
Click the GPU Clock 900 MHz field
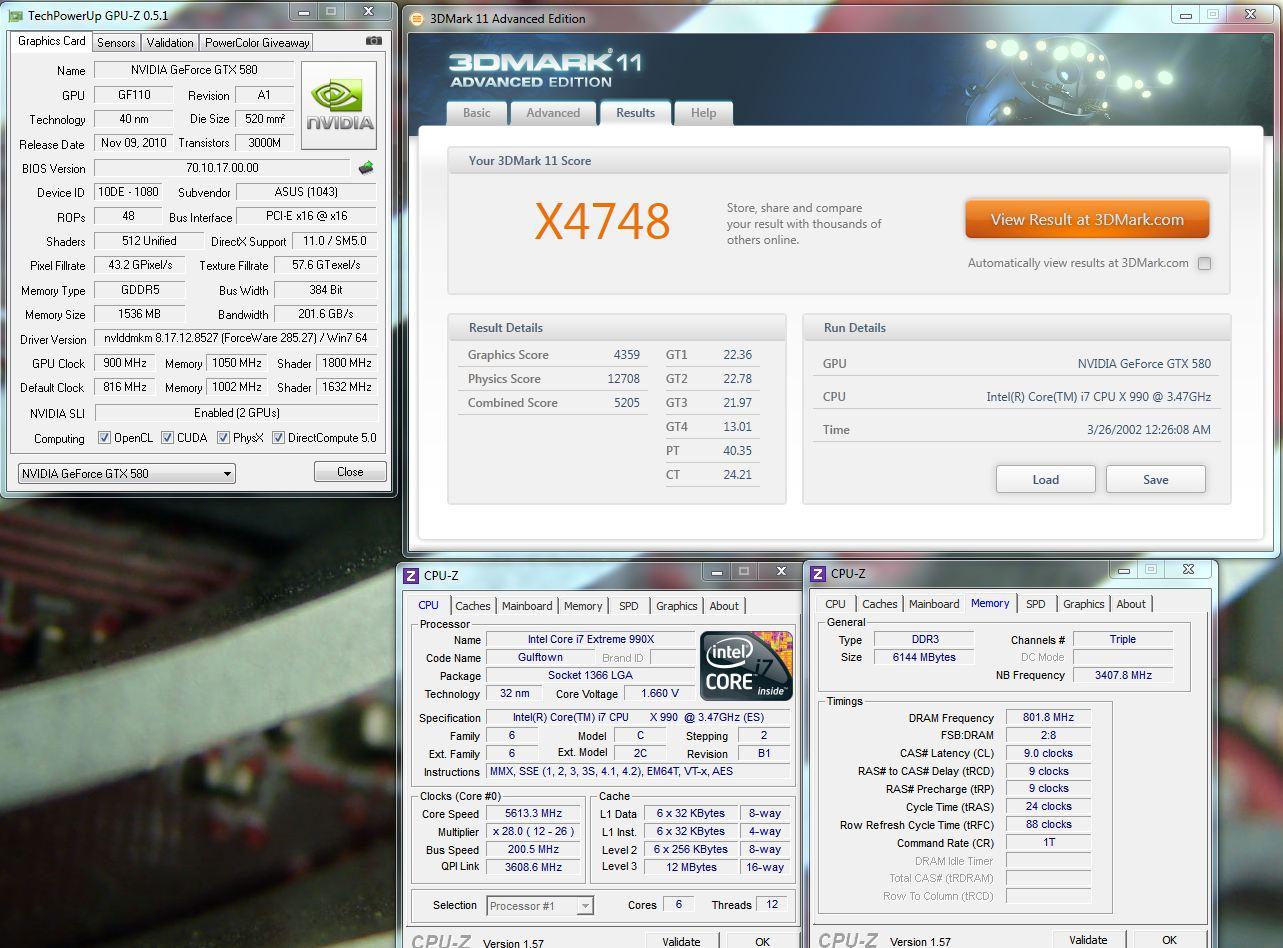pos(124,363)
